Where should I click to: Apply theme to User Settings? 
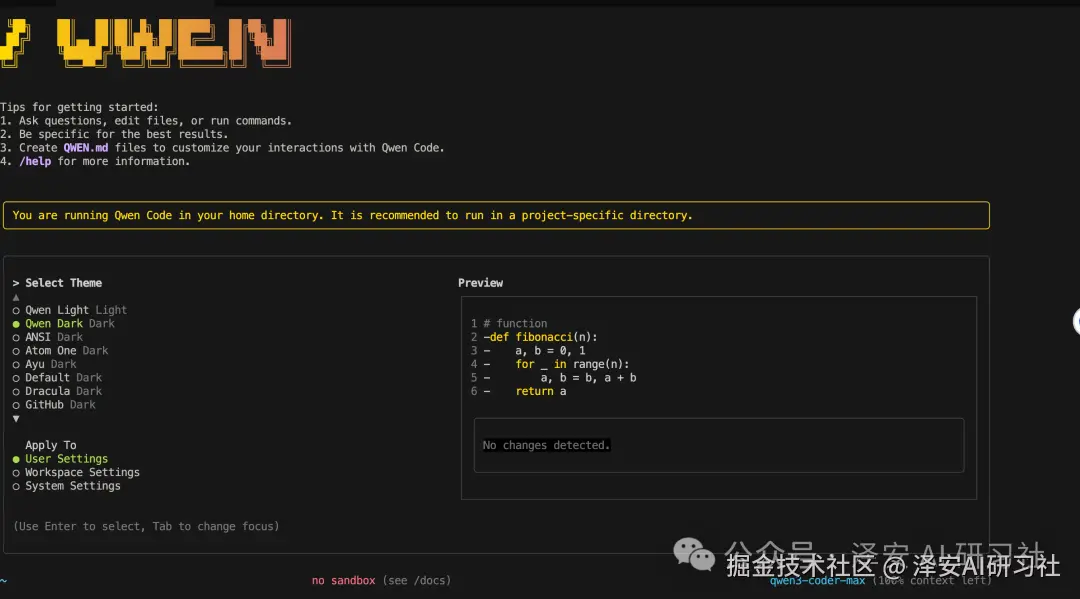click(x=60, y=459)
